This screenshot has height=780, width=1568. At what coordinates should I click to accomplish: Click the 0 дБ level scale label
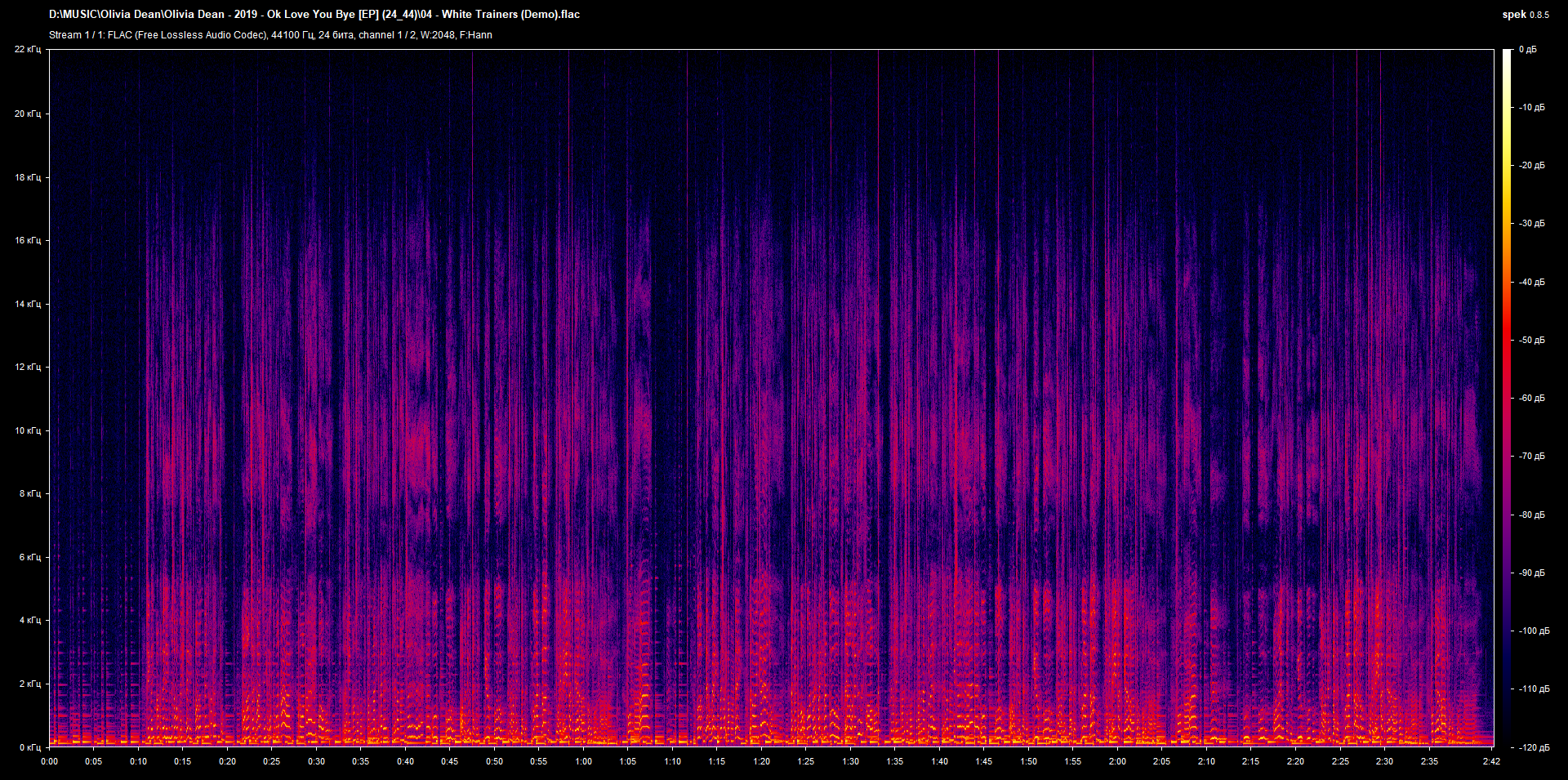click(x=1528, y=50)
